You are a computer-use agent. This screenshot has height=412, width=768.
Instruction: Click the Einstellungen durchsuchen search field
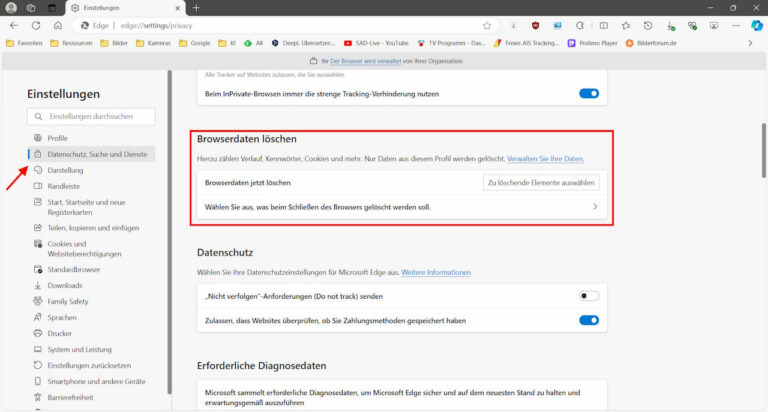tap(91, 117)
